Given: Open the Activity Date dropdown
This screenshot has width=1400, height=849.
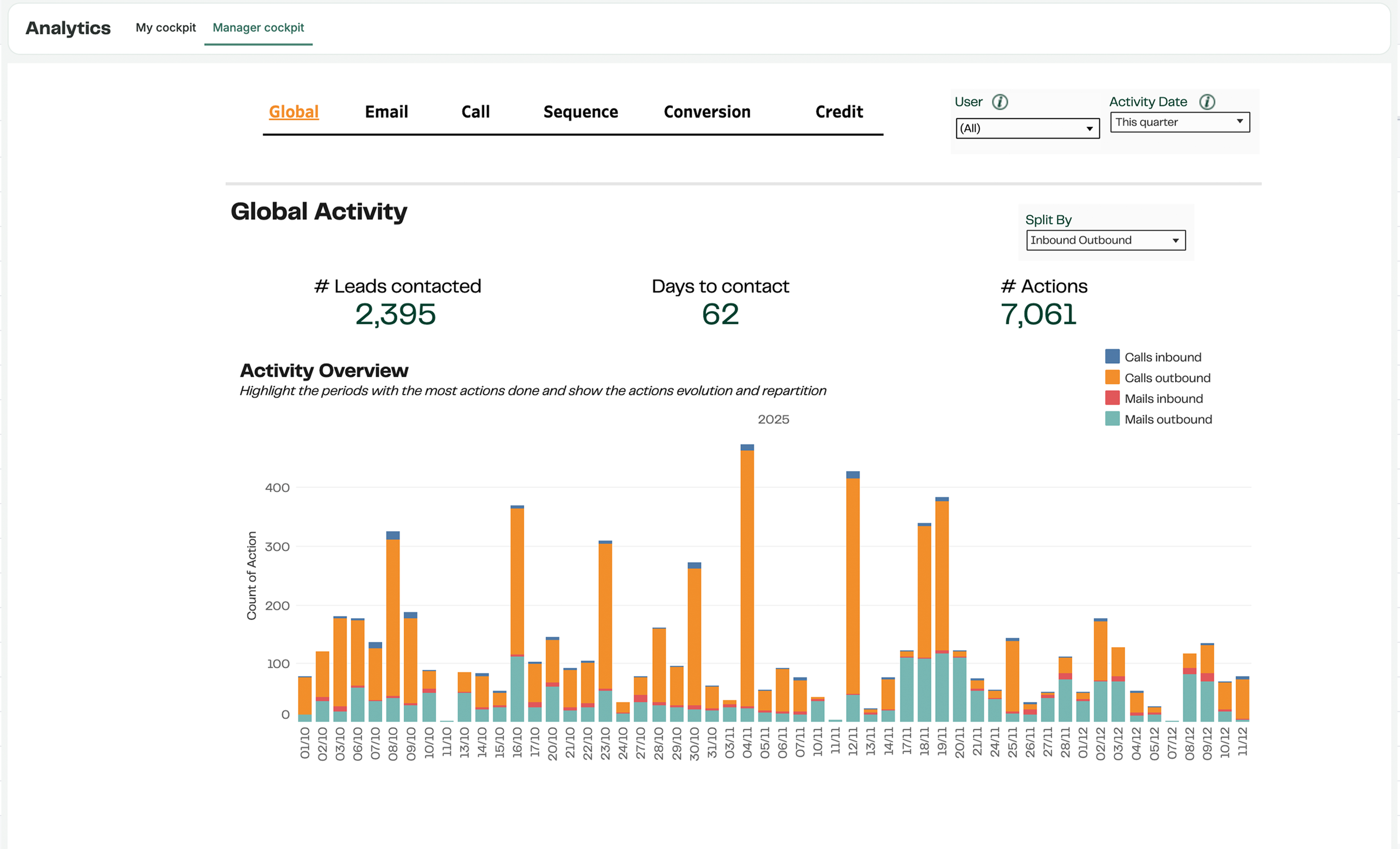Looking at the screenshot, I should point(1179,122).
